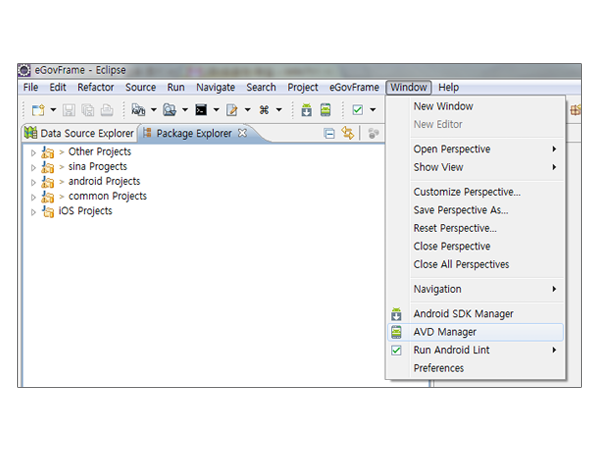Expand the Other Projects tree node
600x450 pixels.
(33, 153)
